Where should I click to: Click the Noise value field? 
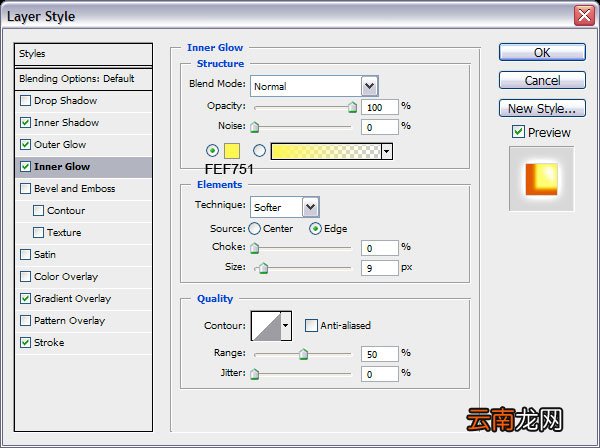click(x=380, y=127)
